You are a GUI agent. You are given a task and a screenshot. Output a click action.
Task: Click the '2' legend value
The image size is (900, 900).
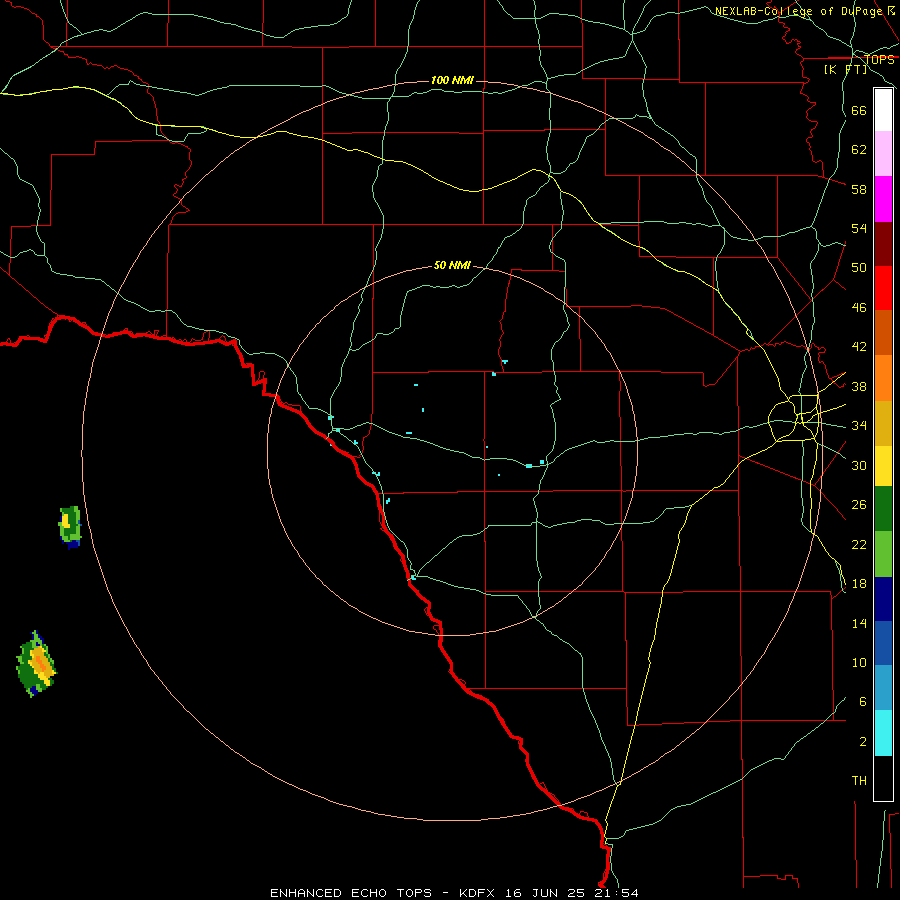863,742
